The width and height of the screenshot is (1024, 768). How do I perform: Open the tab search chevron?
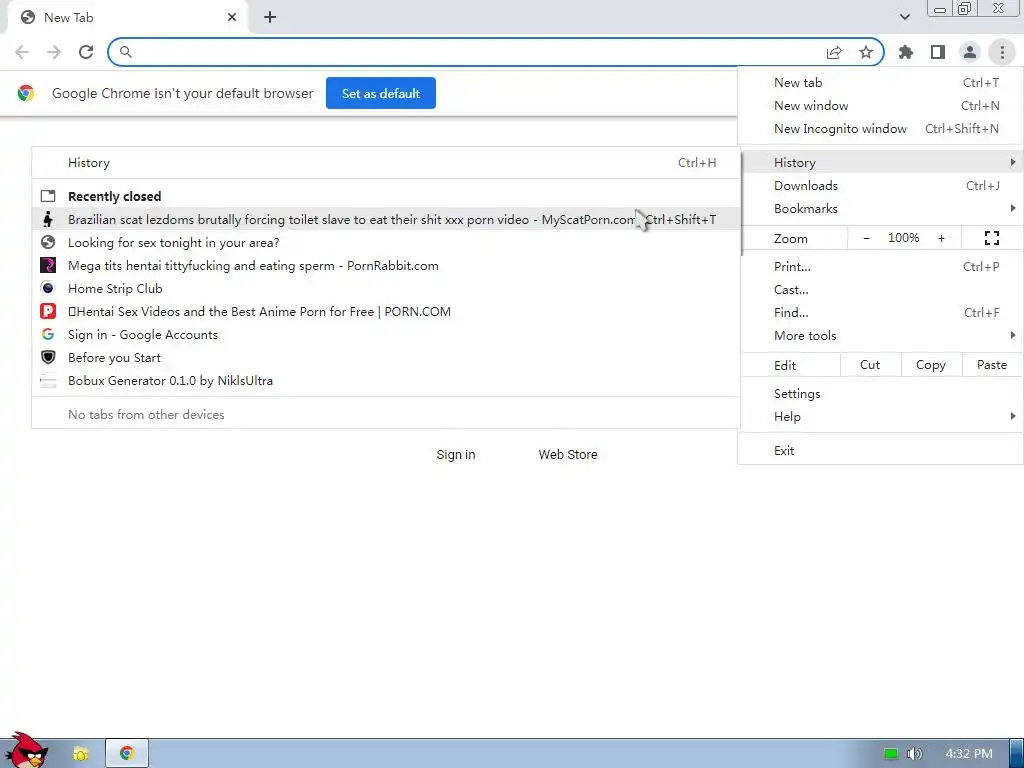tap(904, 17)
